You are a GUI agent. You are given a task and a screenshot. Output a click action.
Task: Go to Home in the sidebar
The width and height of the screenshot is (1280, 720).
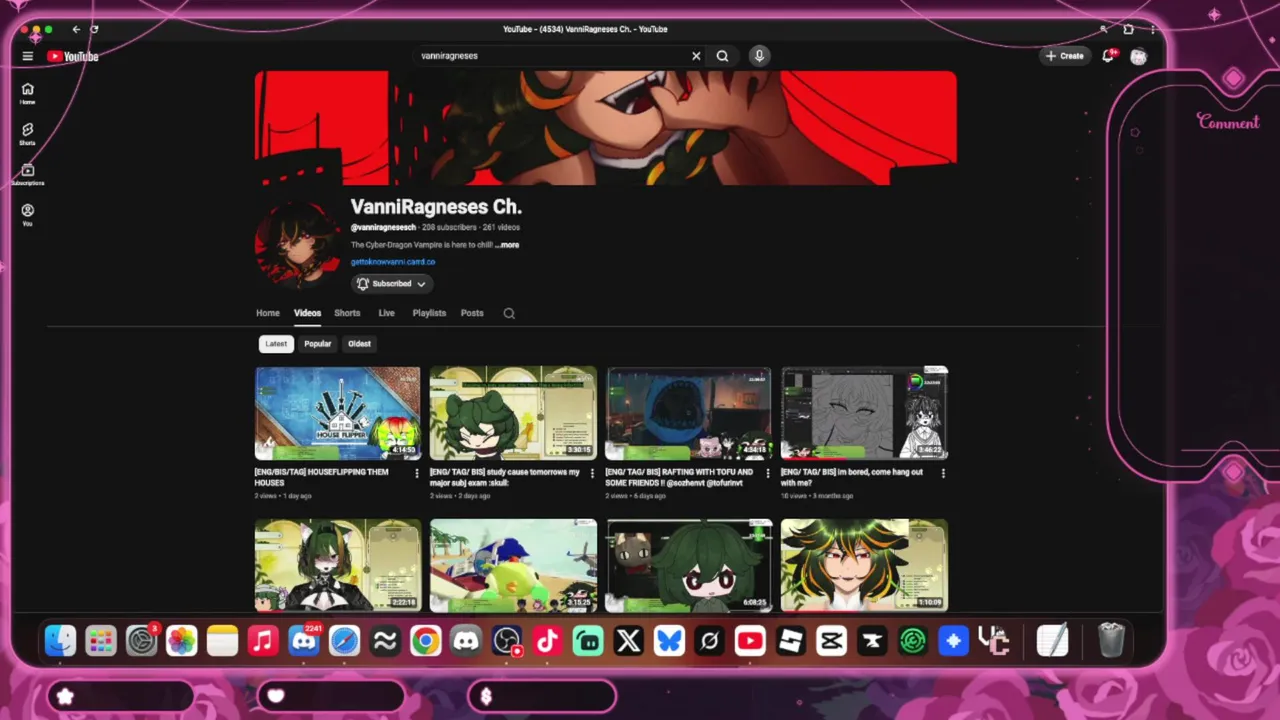point(28,93)
